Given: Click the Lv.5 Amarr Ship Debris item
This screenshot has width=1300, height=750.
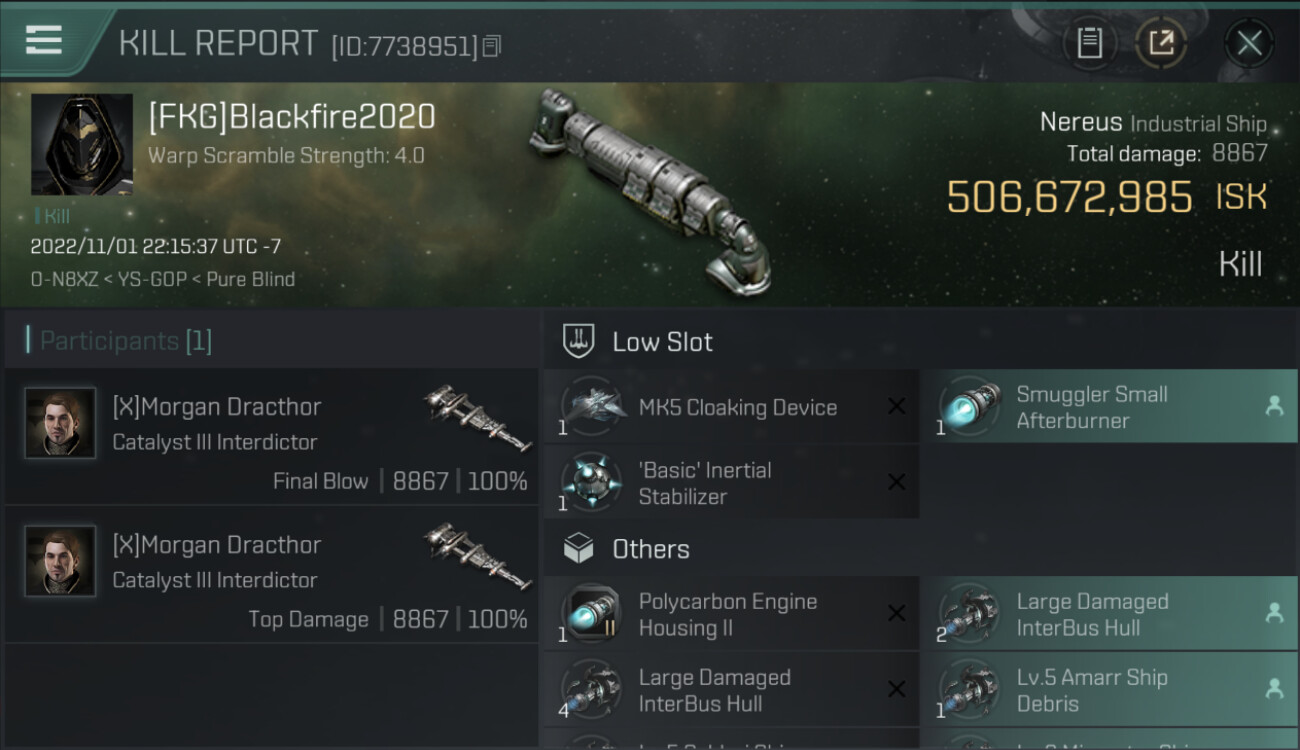Looking at the screenshot, I should coord(1108,690).
